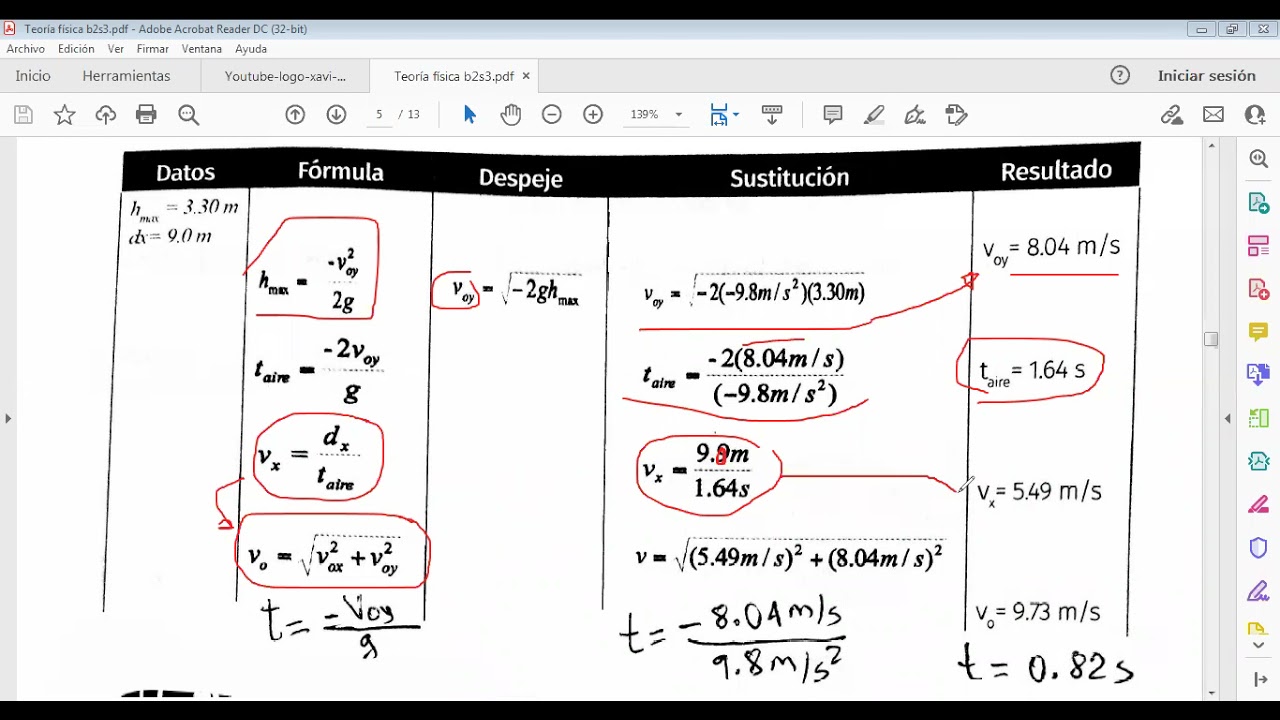Click scrollbar down arrow
1280x720 pixels.
coord(1211,693)
